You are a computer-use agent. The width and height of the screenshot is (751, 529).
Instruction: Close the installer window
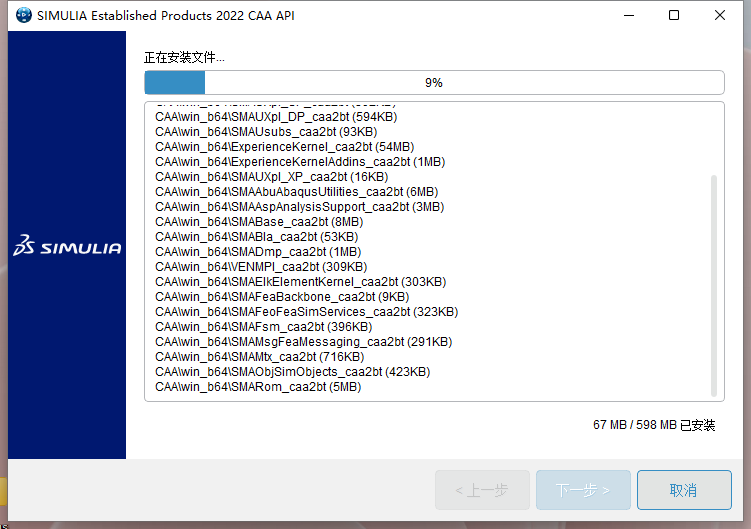pyautogui.click(x=719, y=15)
